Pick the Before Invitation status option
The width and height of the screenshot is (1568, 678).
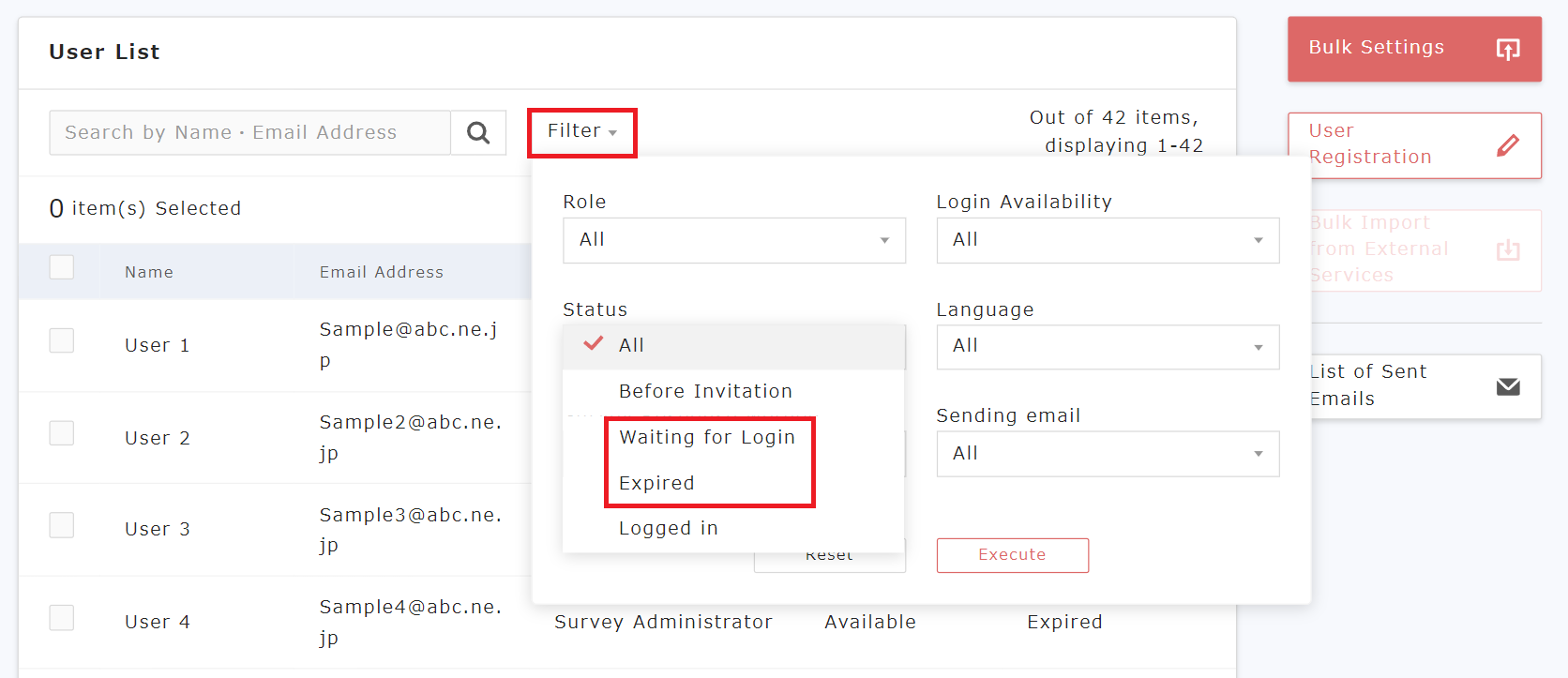point(705,391)
